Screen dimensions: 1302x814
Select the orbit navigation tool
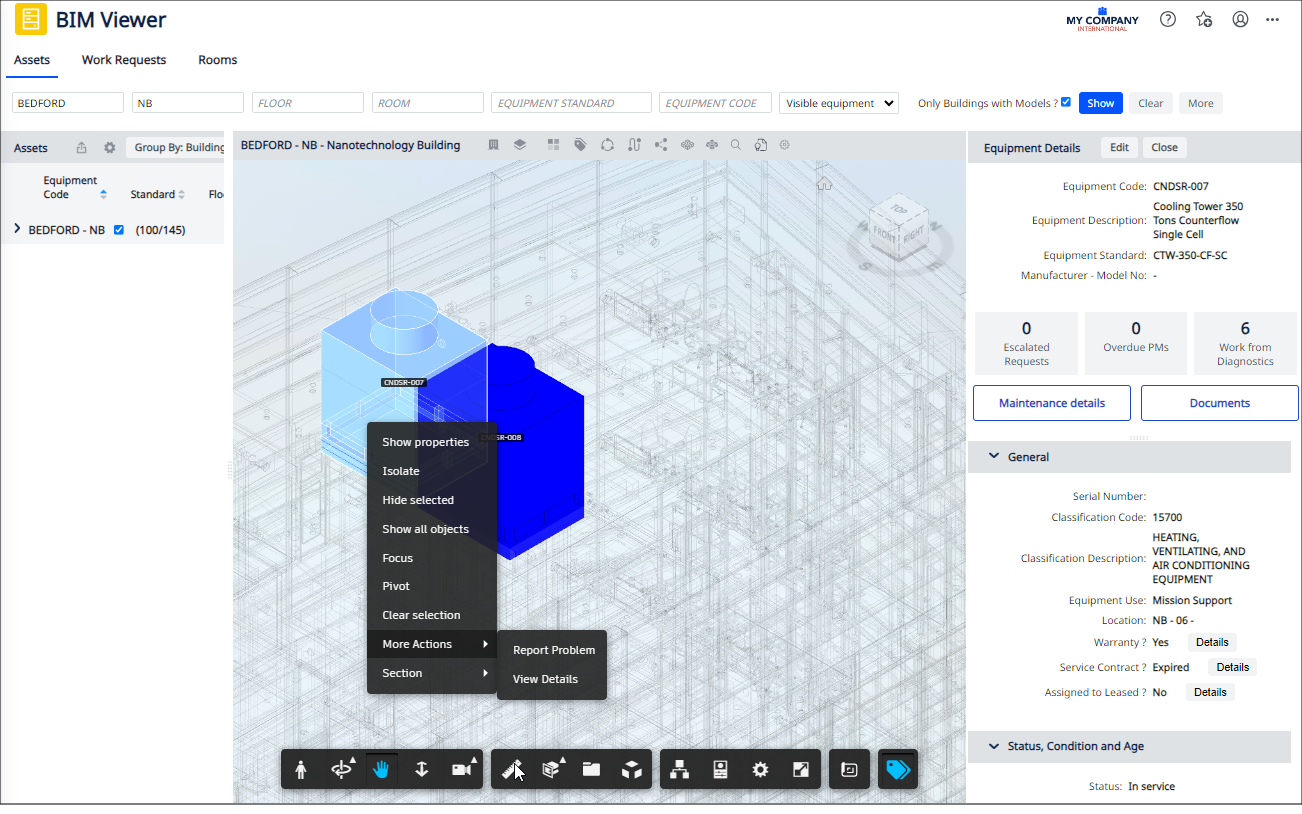click(340, 769)
